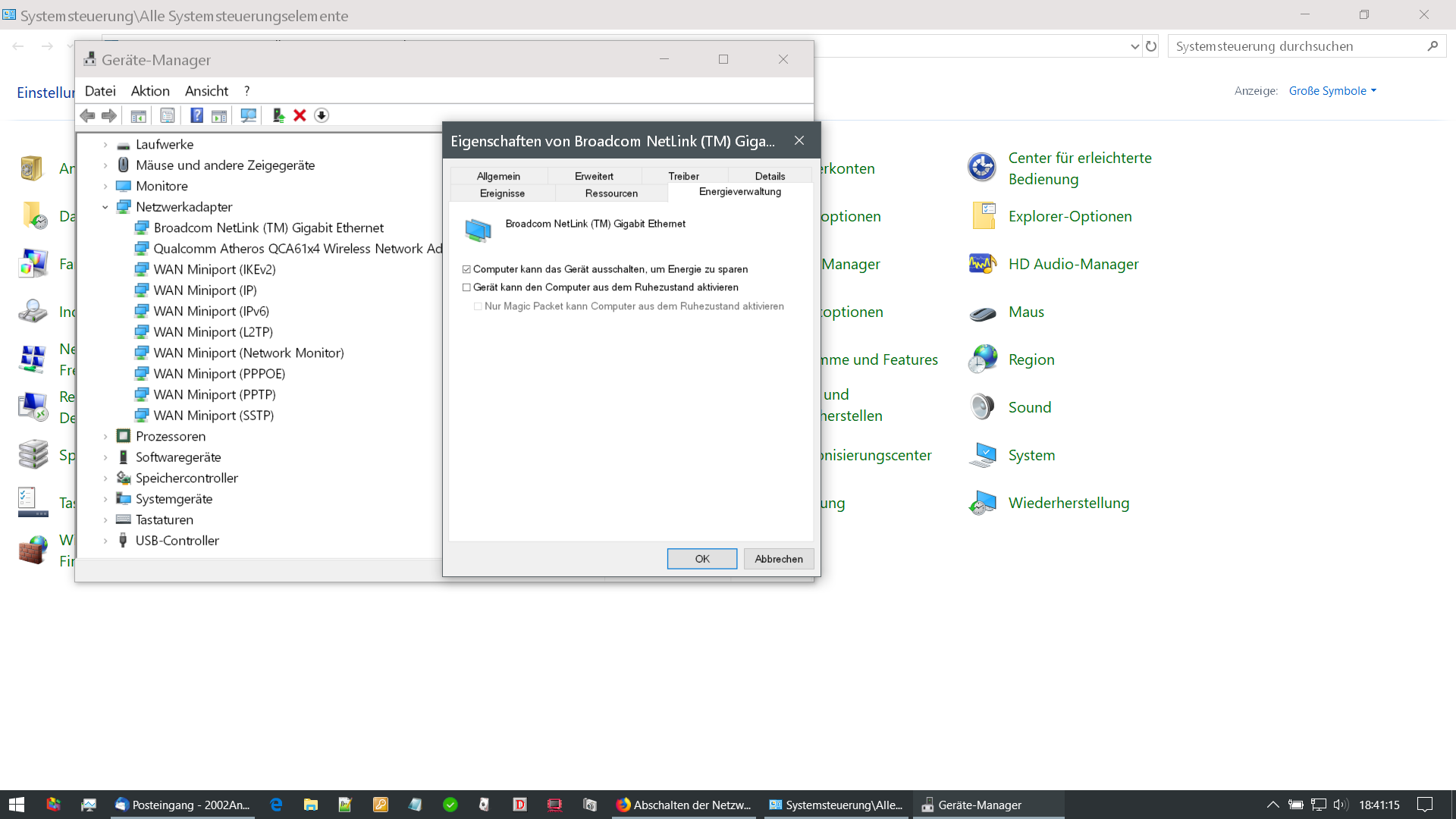The image size is (1456, 819).
Task: Enable 'Gerät kann den Computer aktivieren' checkbox
Action: [466, 287]
